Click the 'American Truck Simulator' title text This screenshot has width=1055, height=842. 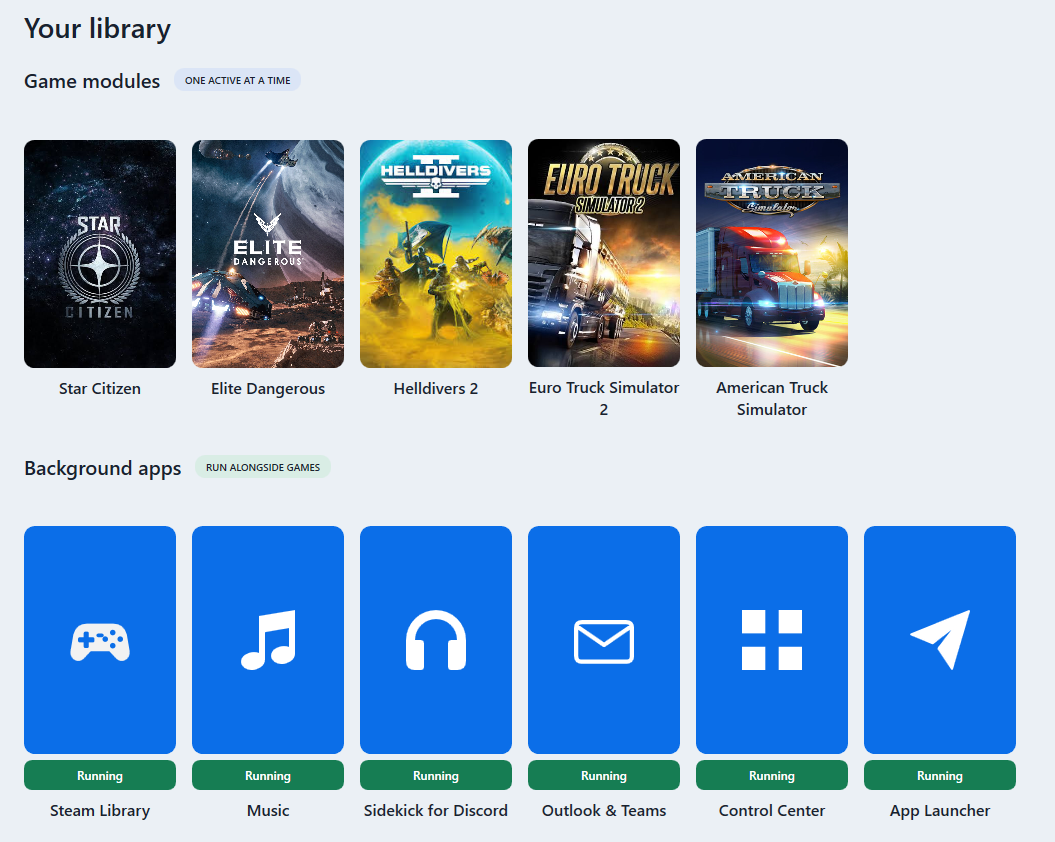(x=772, y=398)
